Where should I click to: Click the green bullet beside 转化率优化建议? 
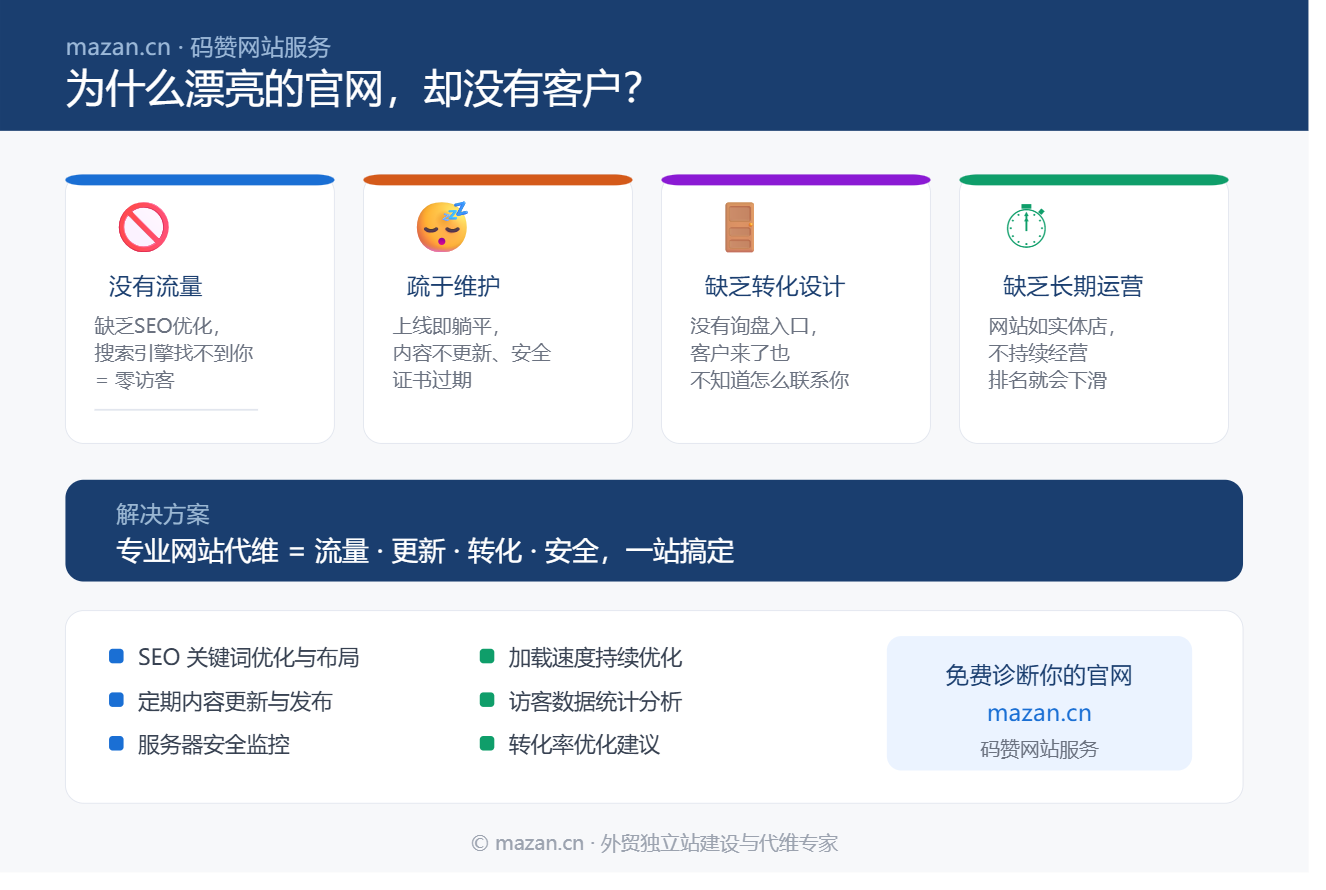487,743
